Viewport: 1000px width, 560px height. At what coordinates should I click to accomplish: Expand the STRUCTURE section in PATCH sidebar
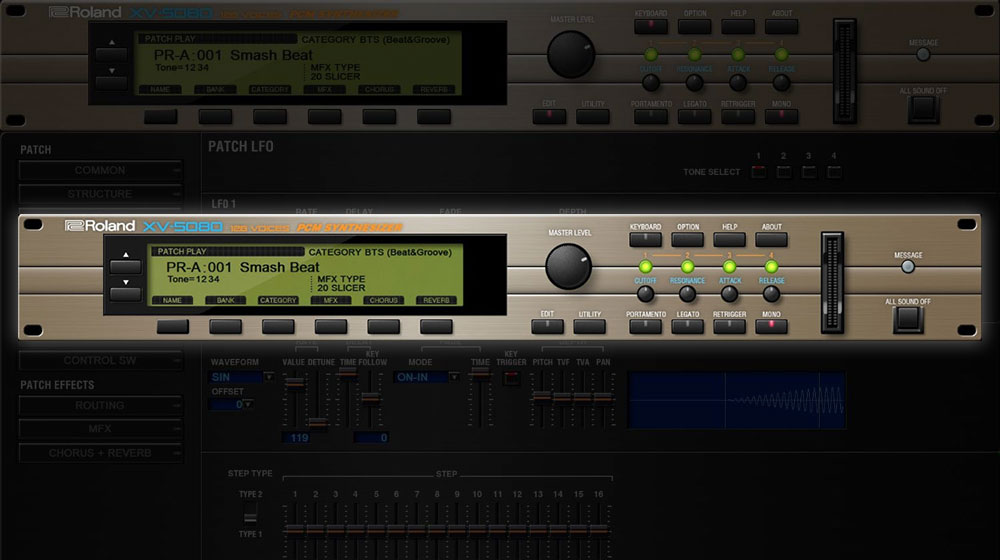pyautogui.click(x=100, y=194)
